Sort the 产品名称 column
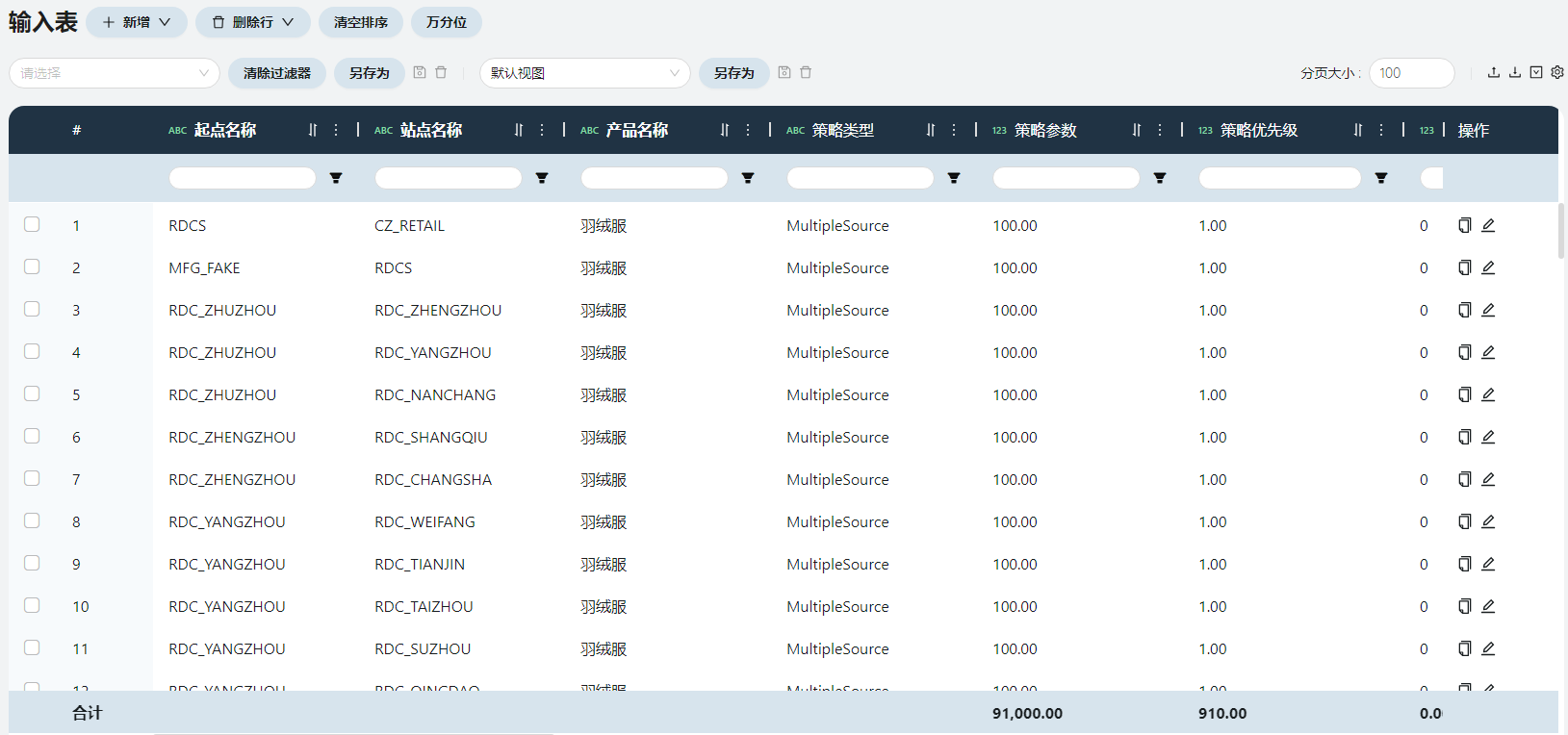The image size is (1568, 735). click(725, 130)
